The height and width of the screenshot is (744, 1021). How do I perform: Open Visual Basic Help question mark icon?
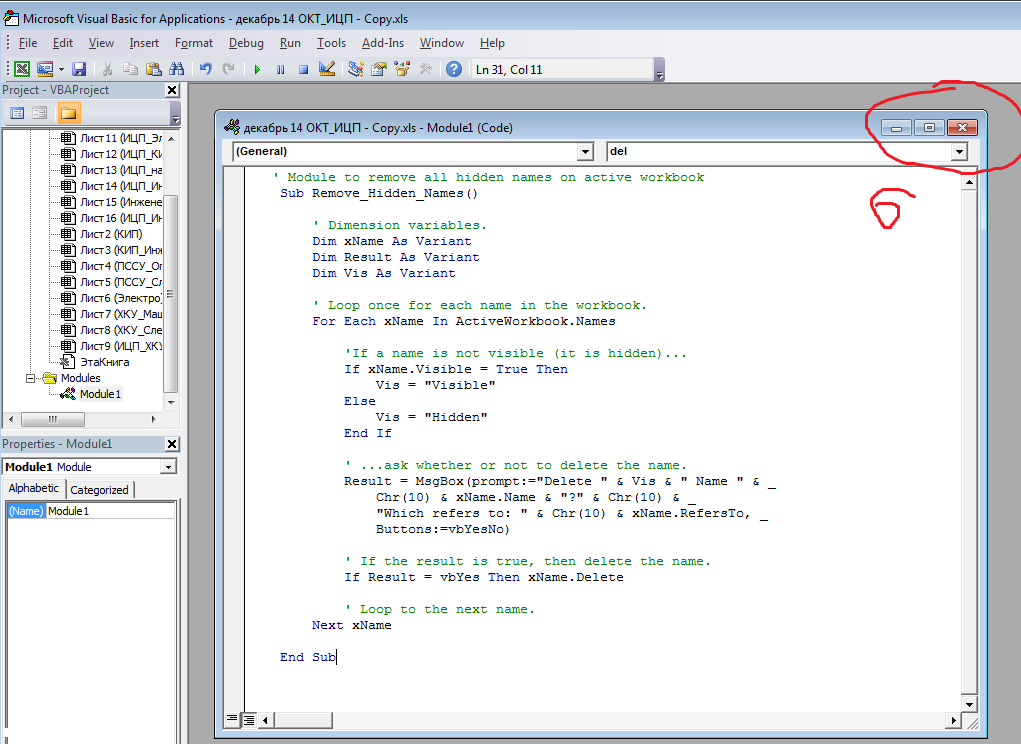click(x=454, y=69)
